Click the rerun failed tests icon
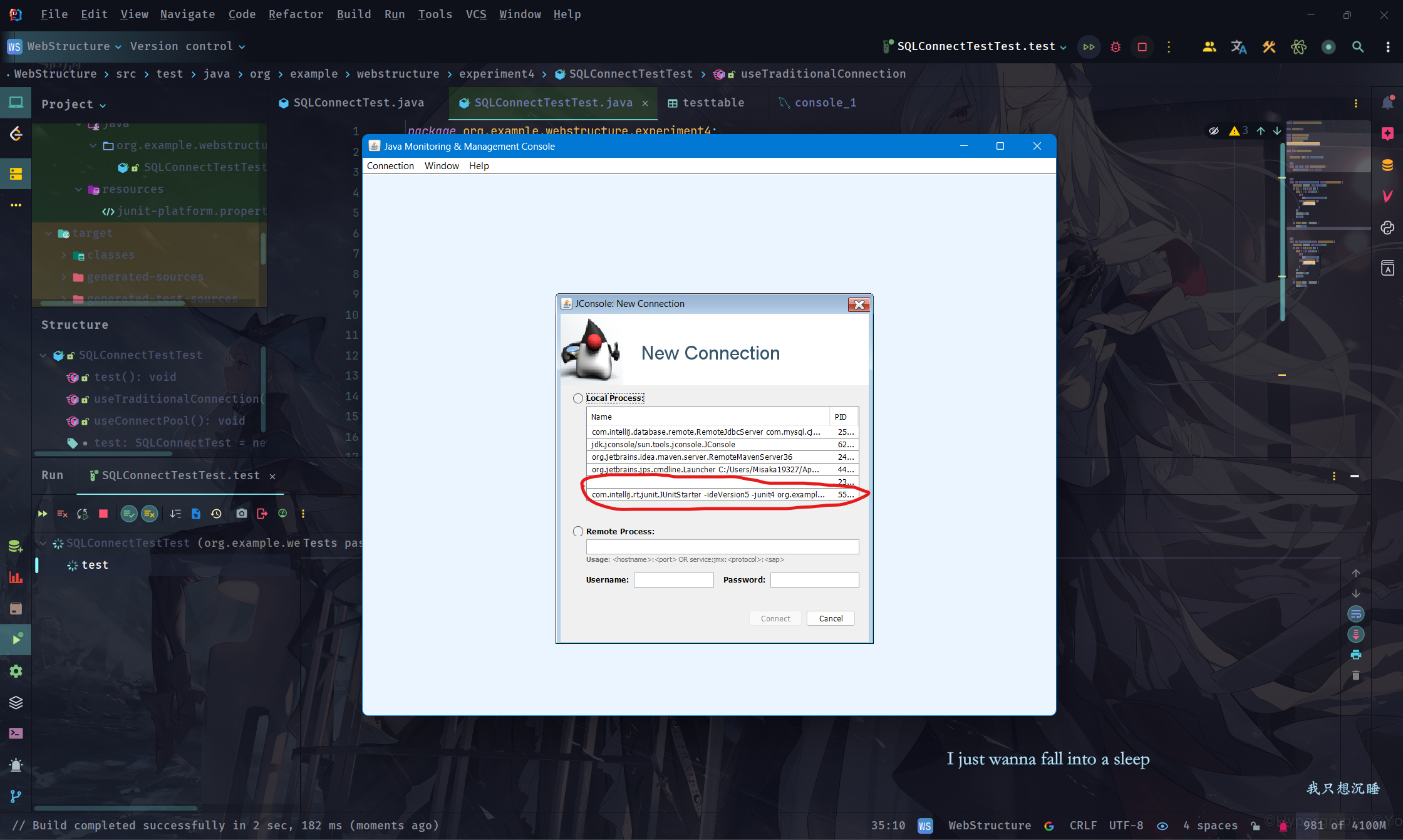Viewport: 1403px width, 840px height. pyautogui.click(x=62, y=514)
